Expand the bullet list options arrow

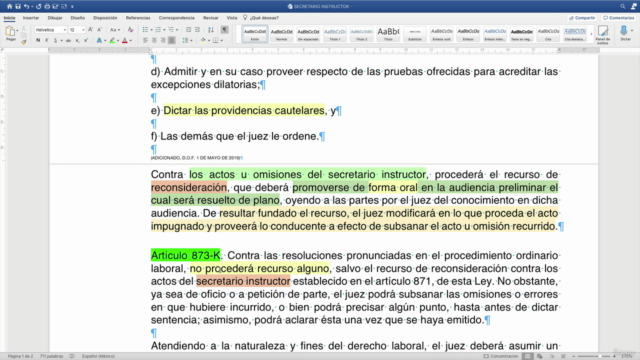coord(151,30)
